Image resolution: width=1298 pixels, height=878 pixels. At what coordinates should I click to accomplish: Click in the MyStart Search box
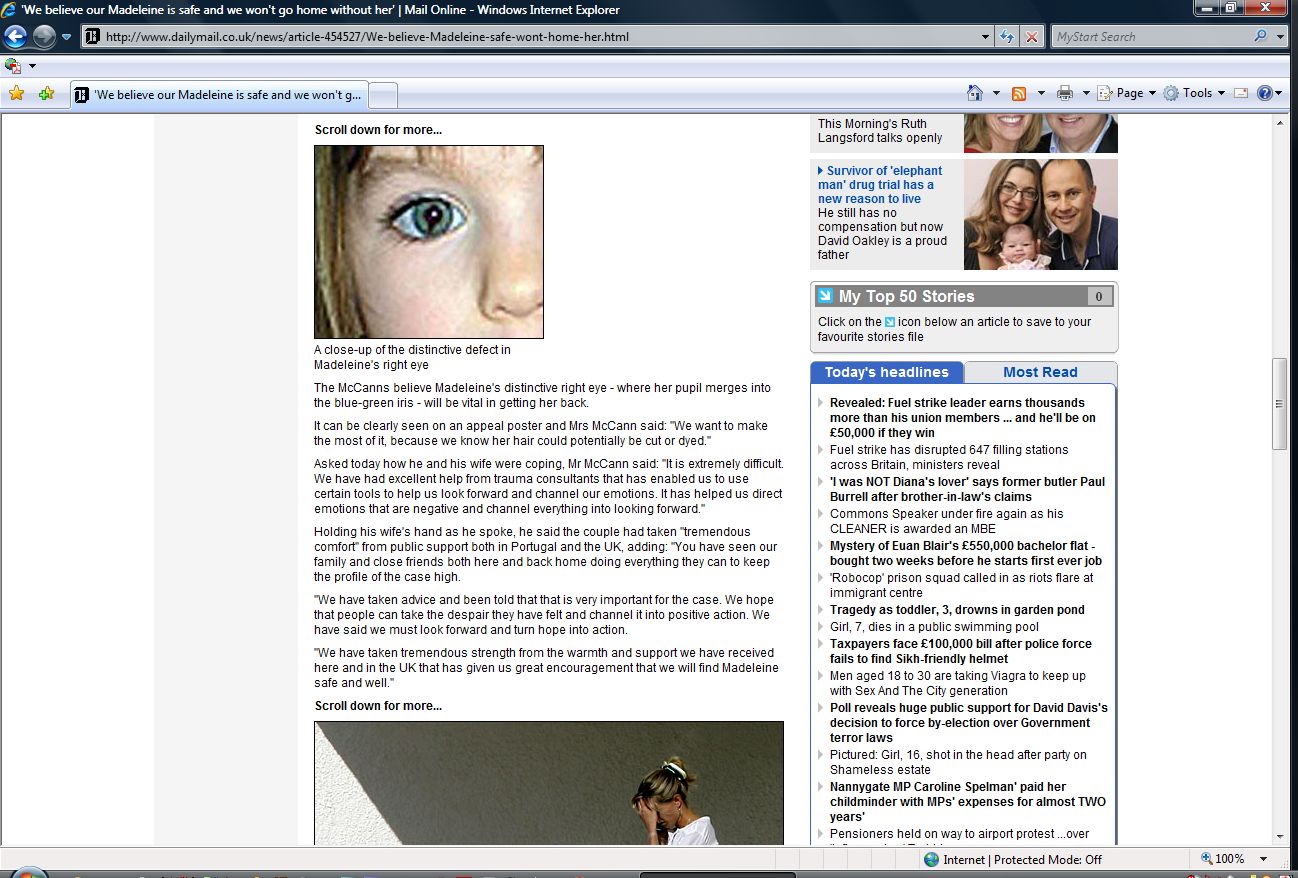pyautogui.click(x=1148, y=37)
